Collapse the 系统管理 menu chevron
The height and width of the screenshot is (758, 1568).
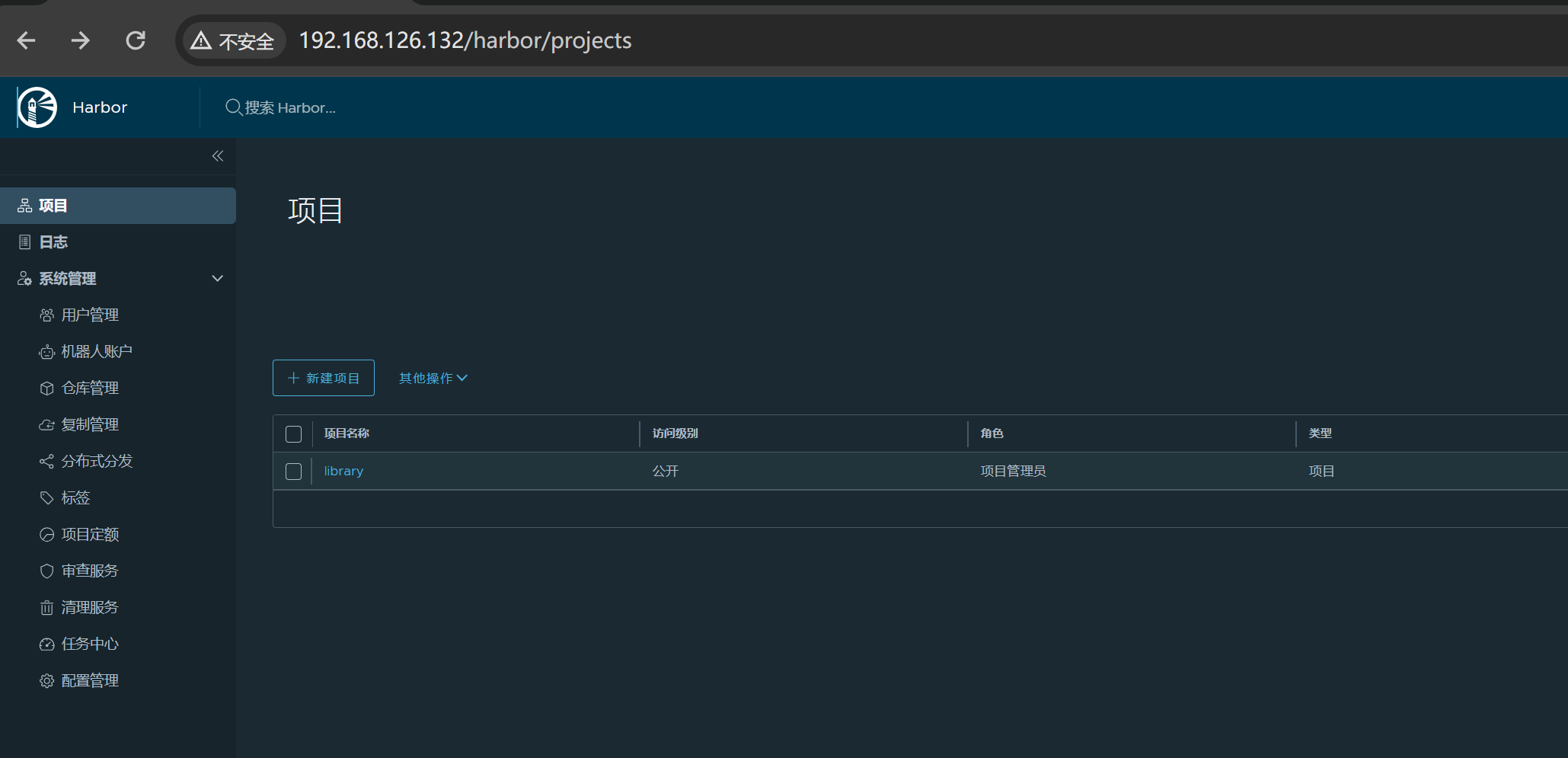218,279
